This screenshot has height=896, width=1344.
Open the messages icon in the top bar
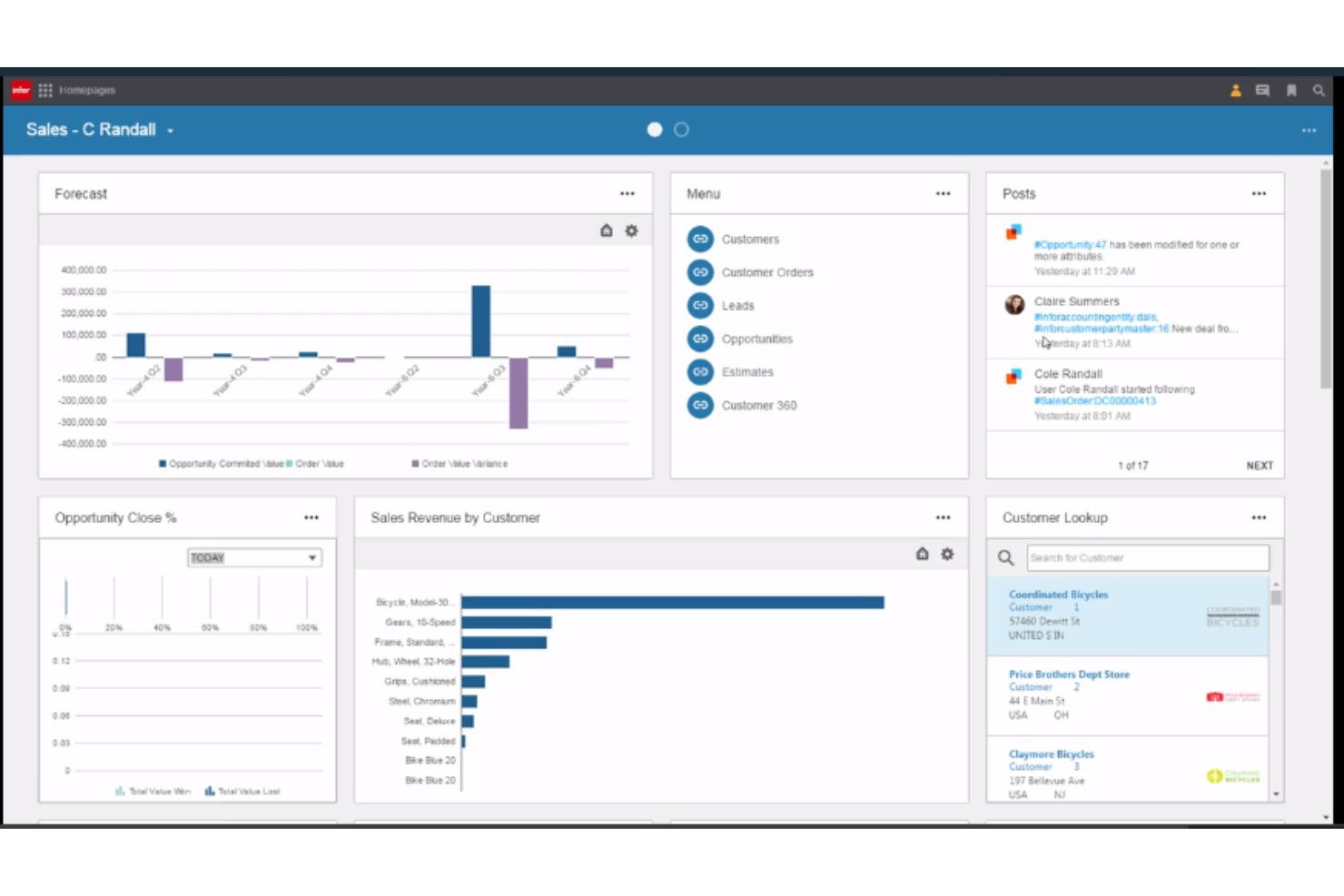coord(1262,90)
